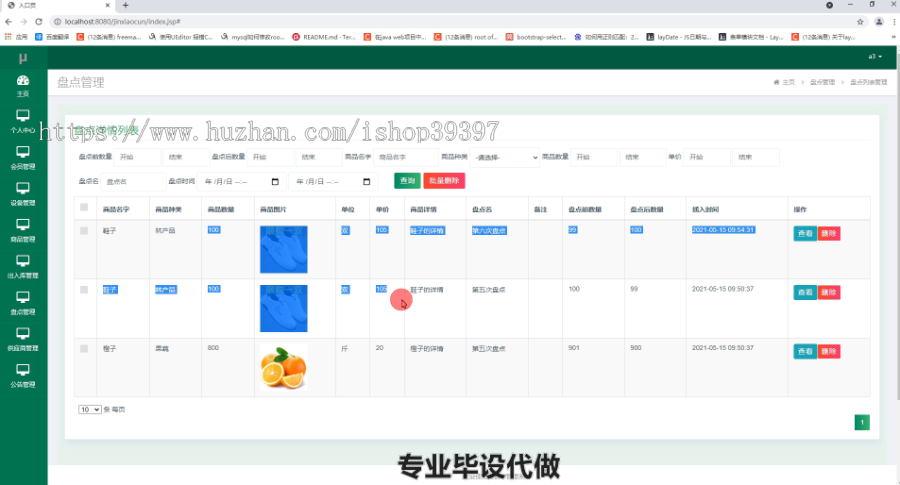Click the 商品名字 column header
The image size is (900, 485).
coord(116,209)
